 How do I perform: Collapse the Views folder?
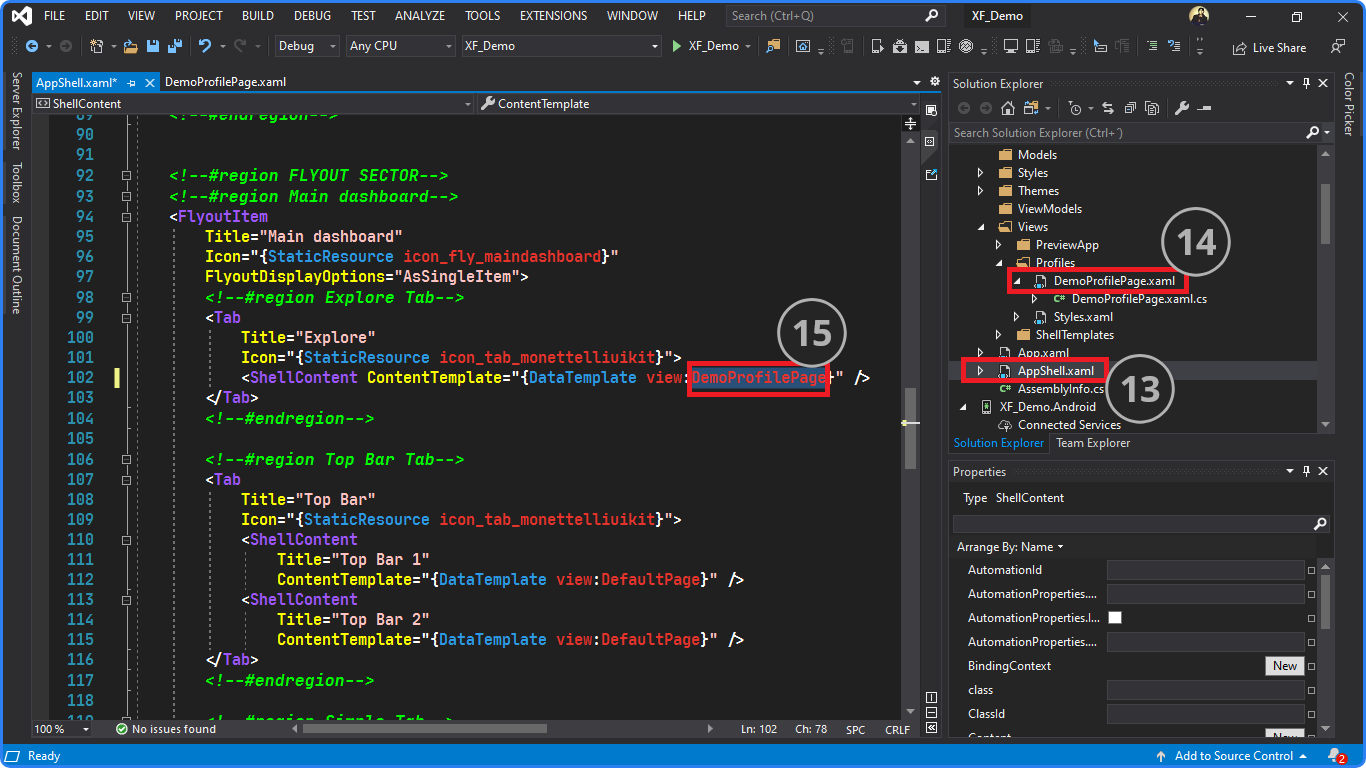(x=980, y=227)
